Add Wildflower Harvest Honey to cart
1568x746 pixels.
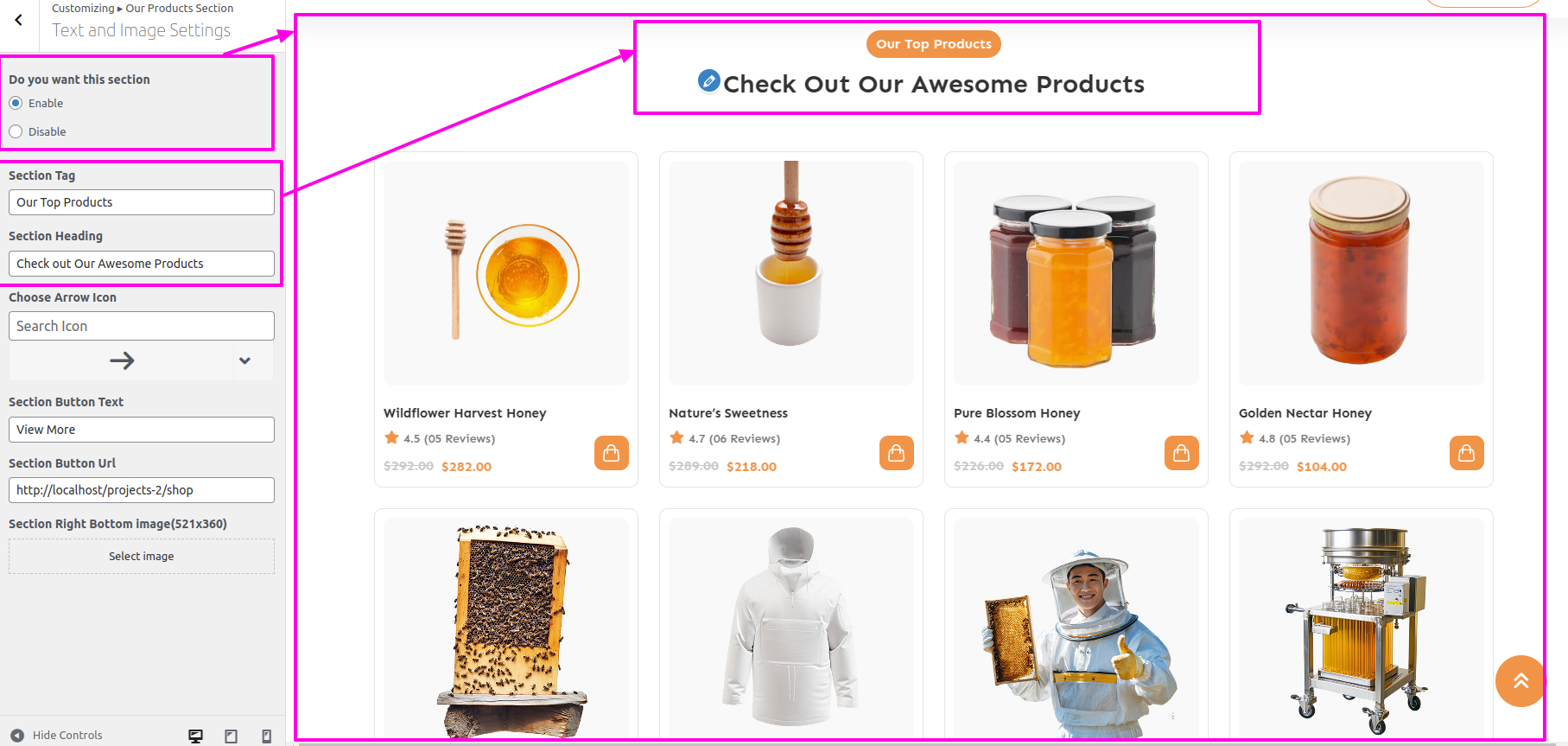[611, 453]
